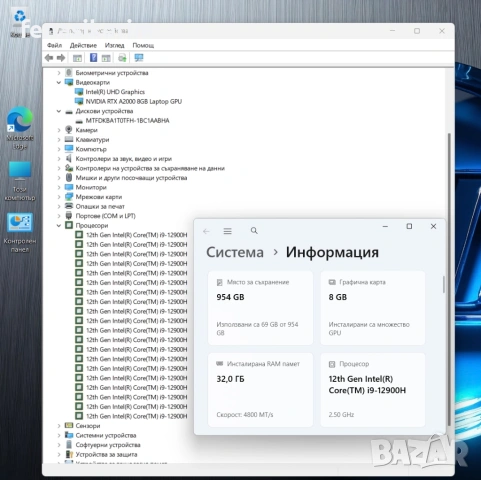This screenshot has height=480, width=481.
Task: Open Microsoft Edge desktop shortcut
Action: (20, 128)
